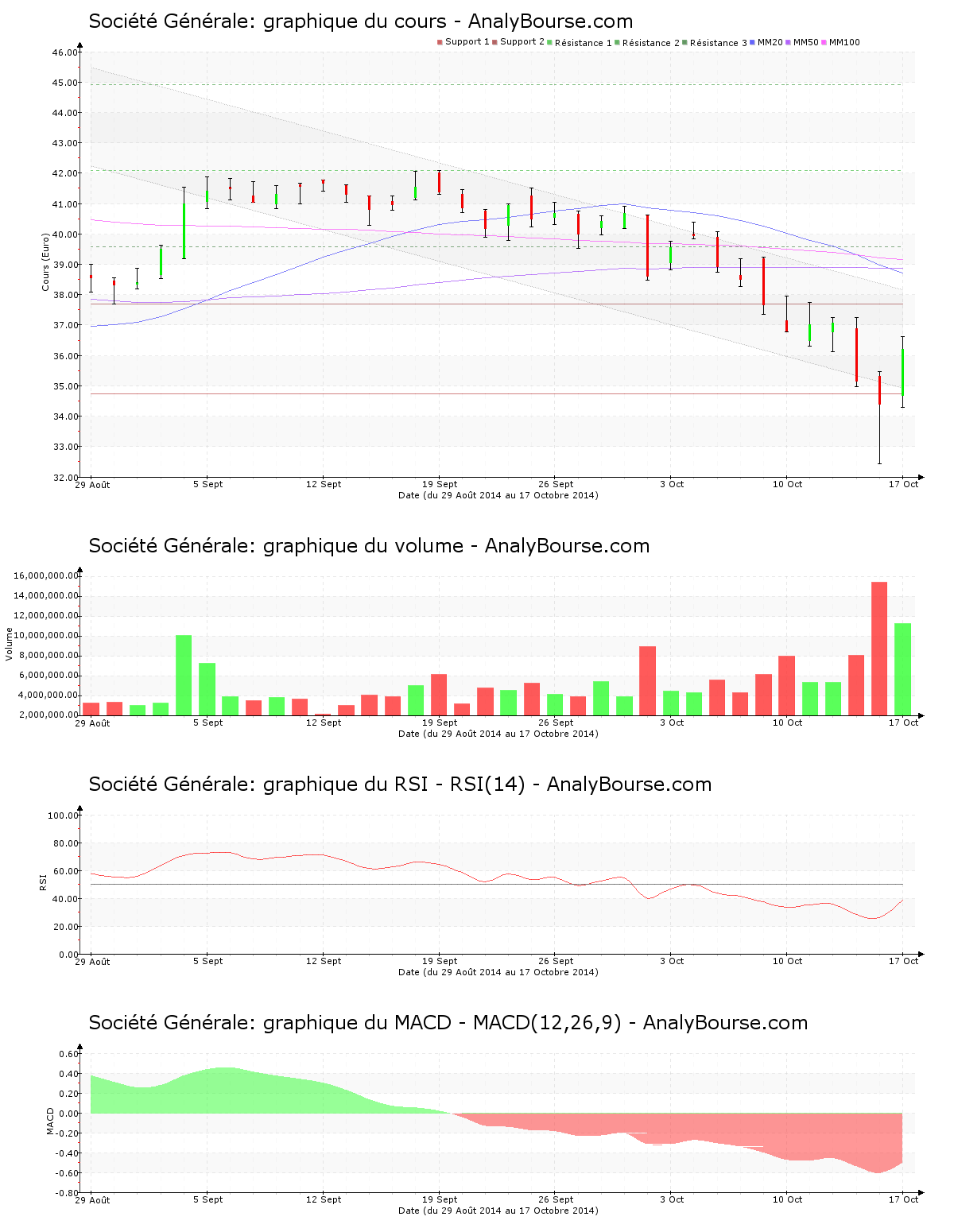Click the 'Cours (Euro)' axis title

click(x=45, y=262)
